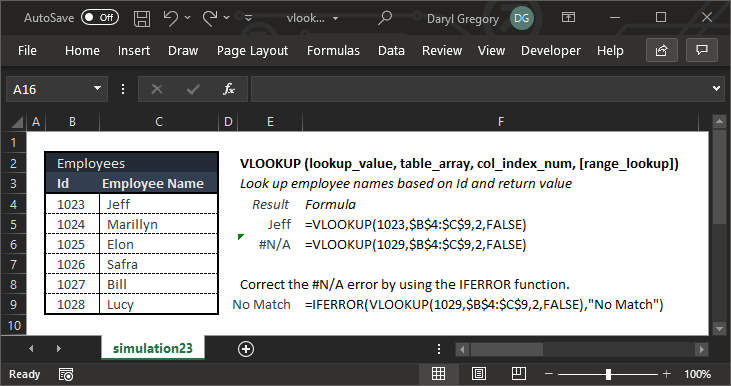The width and height of the screenshot is (731, 386).
Task: Click the zoom in plus button
Action: (x=667, y=374)
